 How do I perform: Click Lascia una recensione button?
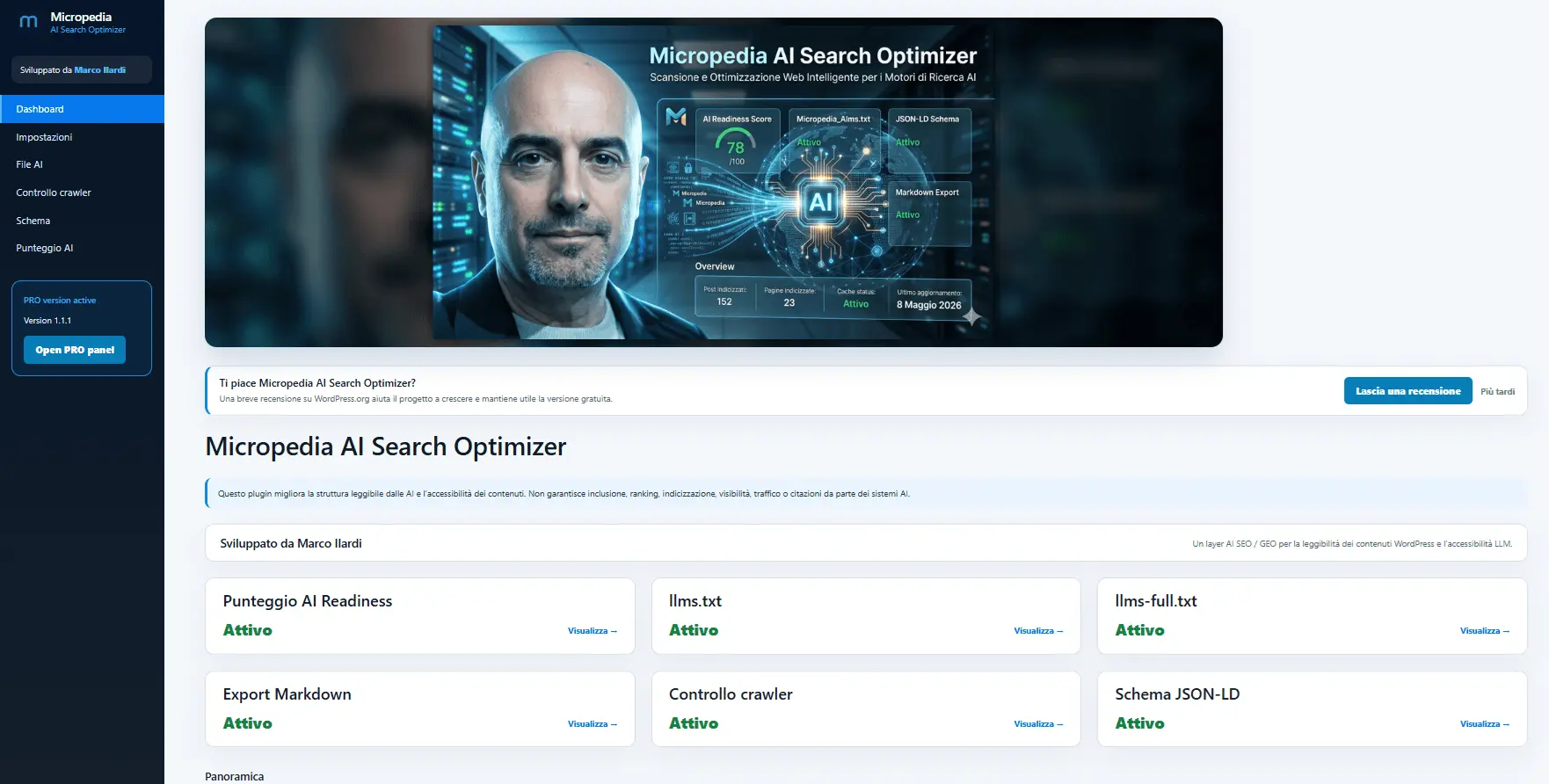1407,391
